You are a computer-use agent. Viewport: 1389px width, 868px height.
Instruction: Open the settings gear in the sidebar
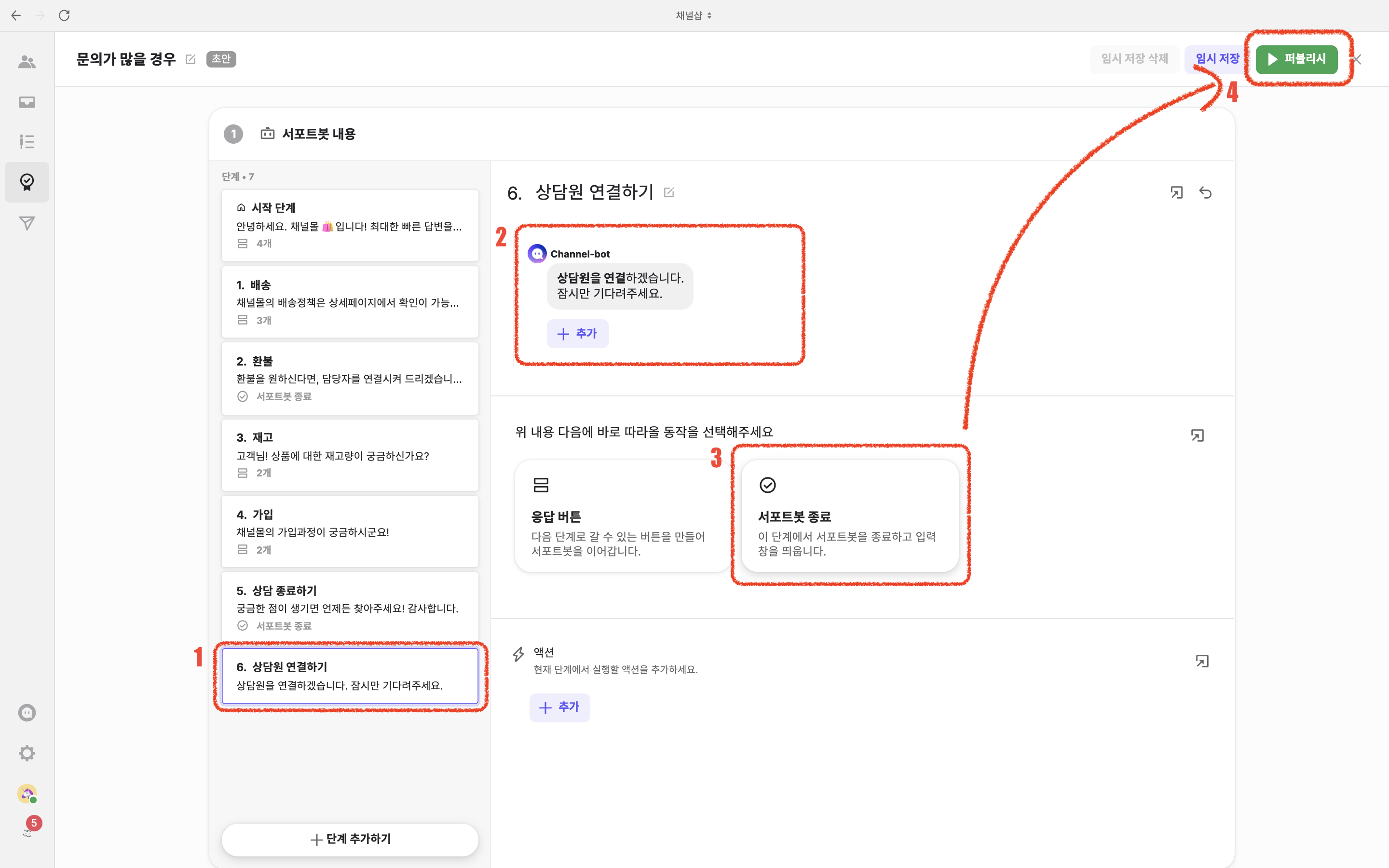pyautogui.click(x=27, y=753)
